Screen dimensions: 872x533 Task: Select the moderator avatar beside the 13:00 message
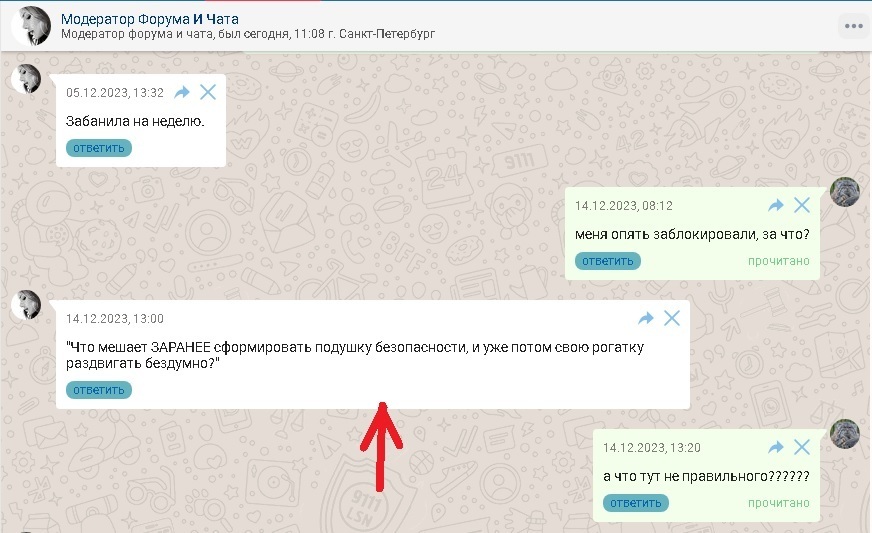coord(26,305)
